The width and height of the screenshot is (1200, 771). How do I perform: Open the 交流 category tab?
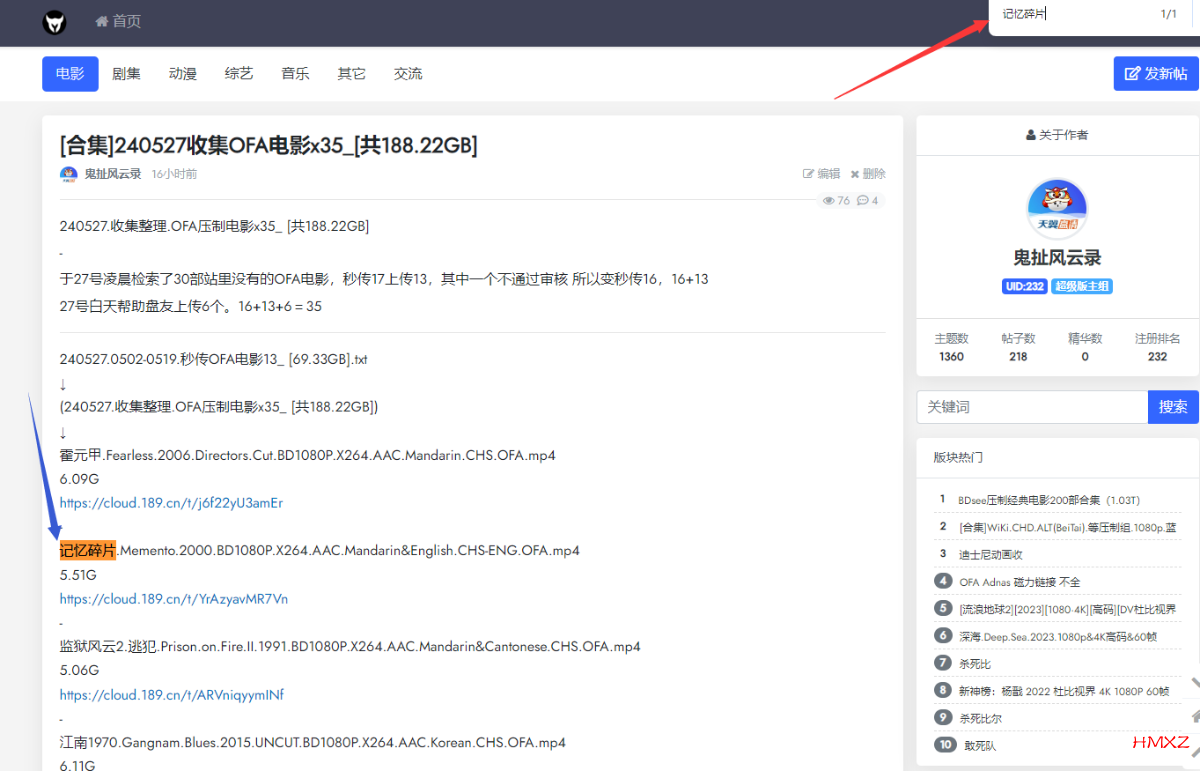pyautogui.click(x=408, y=74)
